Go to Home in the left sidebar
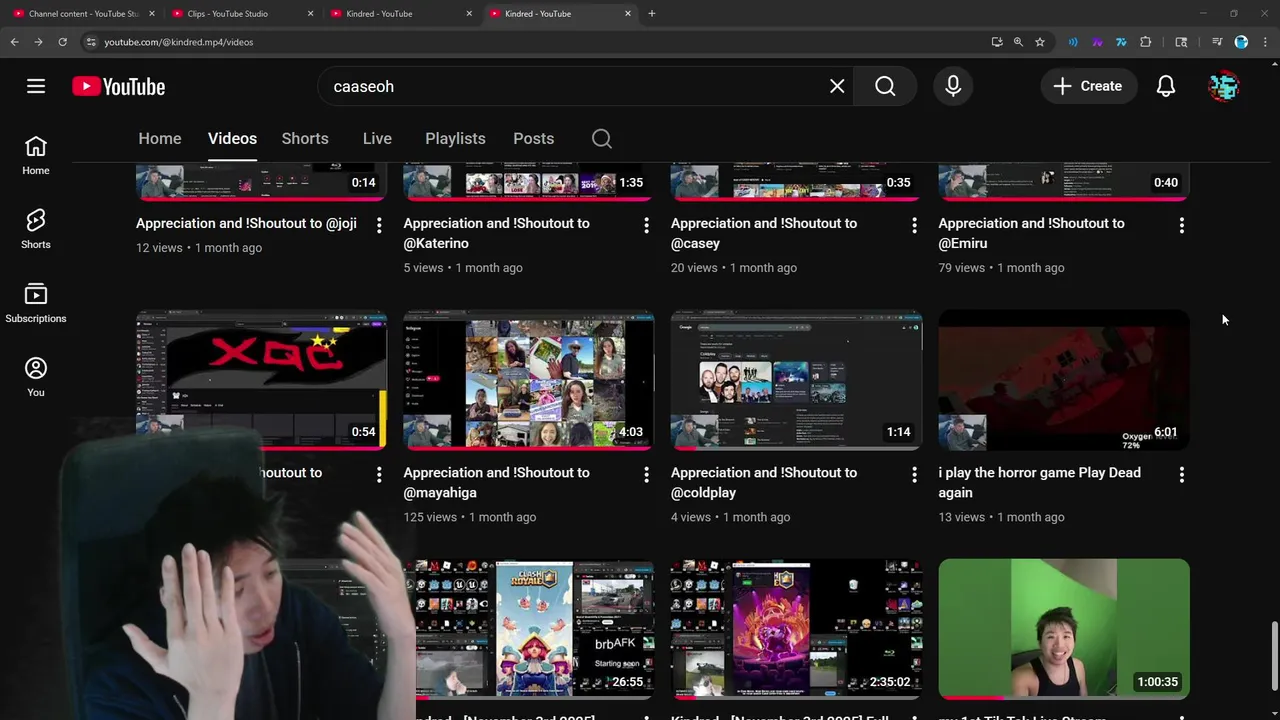The image size is (1280, 720). coord(36,156)
